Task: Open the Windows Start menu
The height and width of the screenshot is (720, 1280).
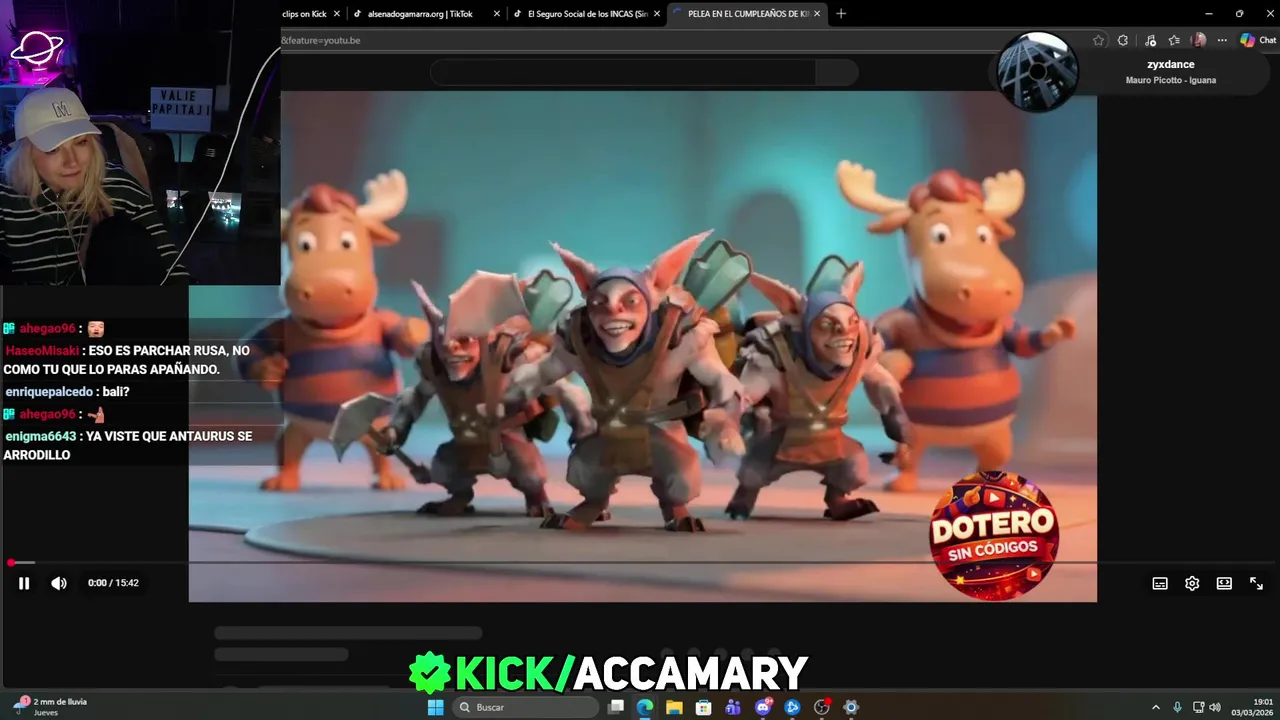Action: pyautogui.click(x=436, y=707)
